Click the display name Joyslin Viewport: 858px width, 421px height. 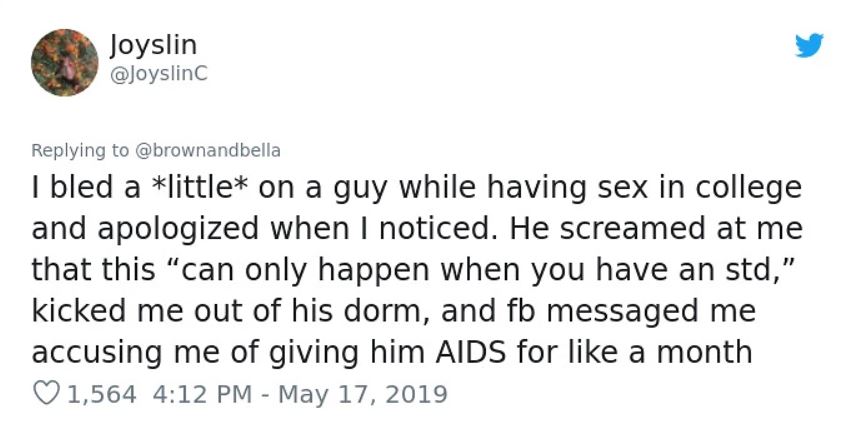click(153, 45)
